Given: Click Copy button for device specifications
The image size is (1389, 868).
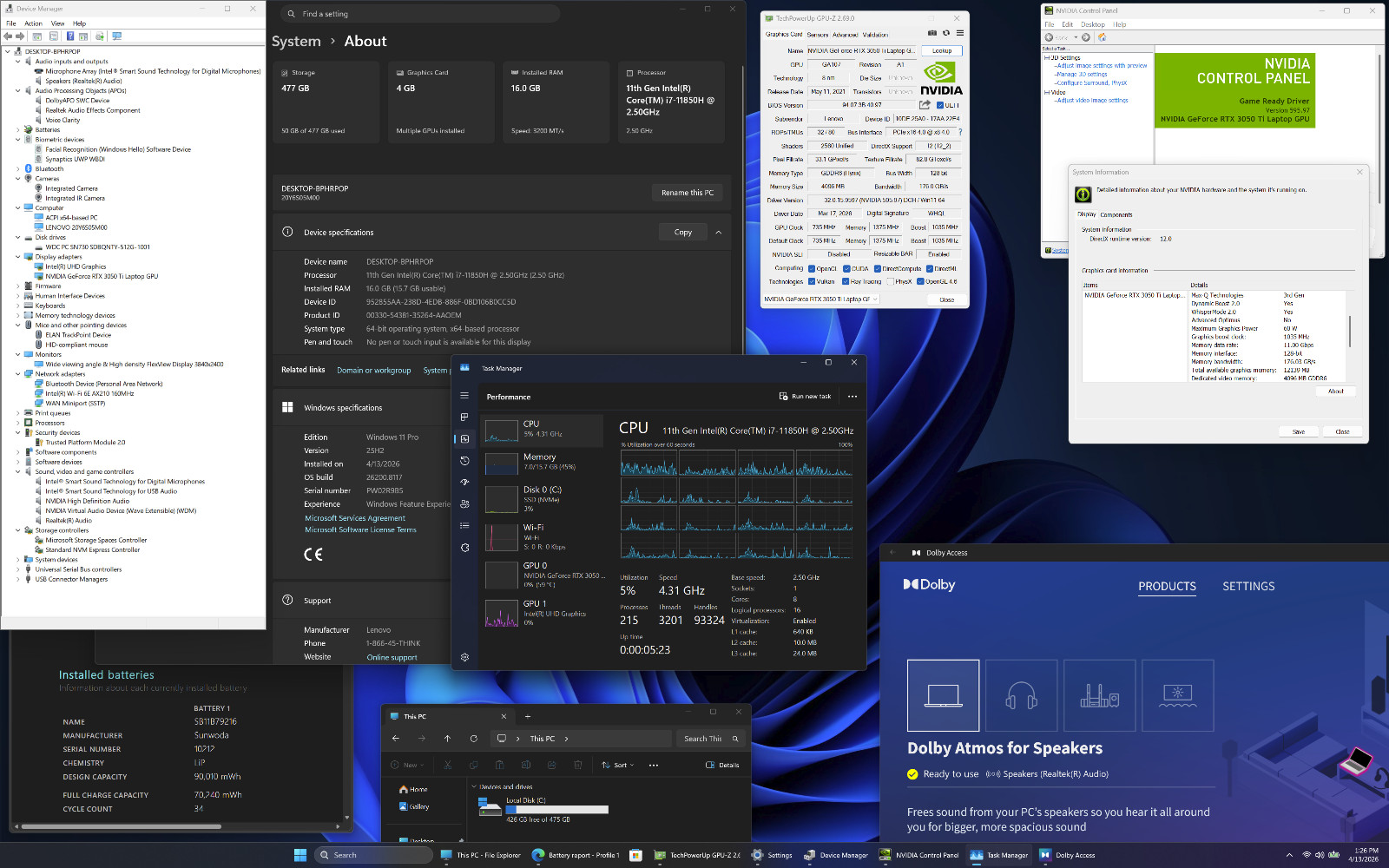Looking at the screenshot, I should click(x=683, y=232).
